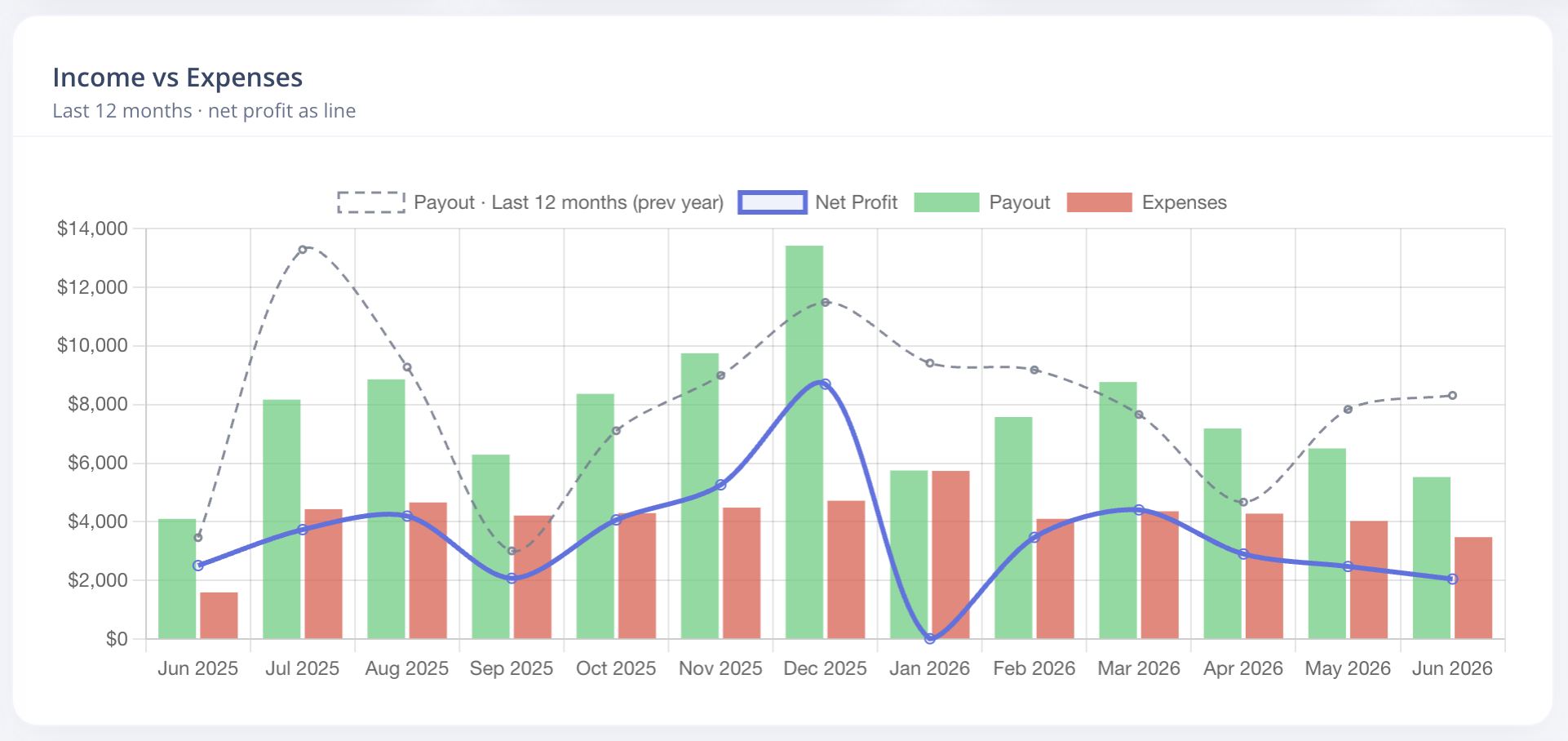Select the Feb 2026 green Payout bar
1568x741 pixels.
tap(1013, 528)
